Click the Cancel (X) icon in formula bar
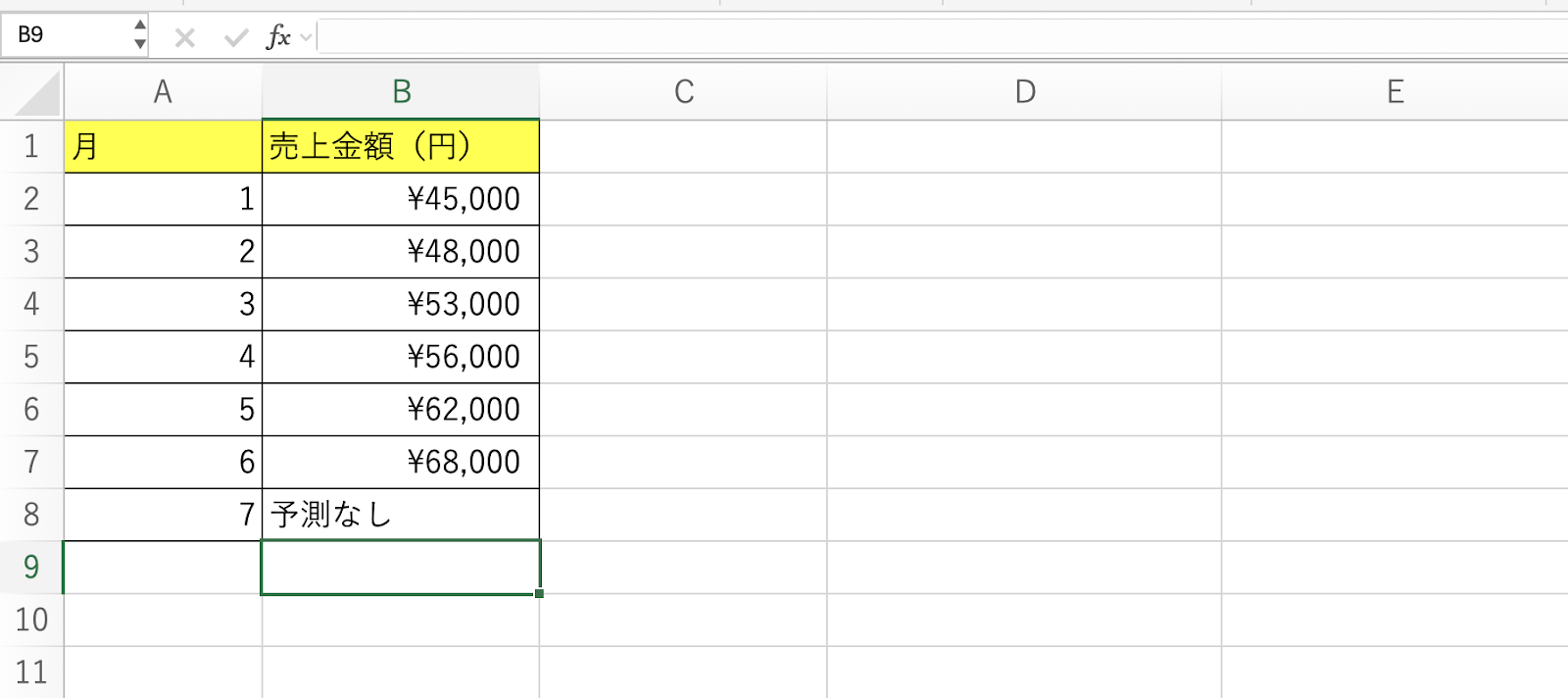 pyautogui.click(x=184, y=38)
